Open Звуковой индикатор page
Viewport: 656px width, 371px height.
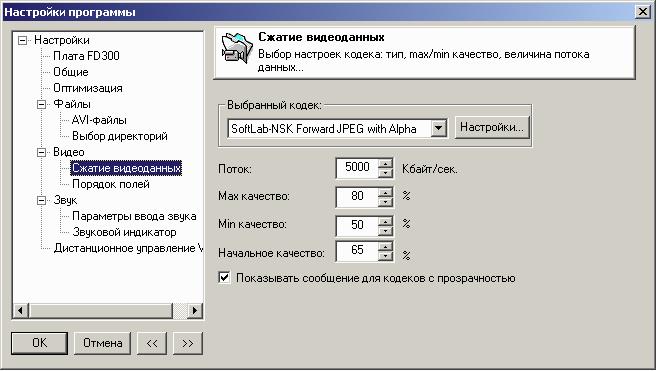click(124, 232)
